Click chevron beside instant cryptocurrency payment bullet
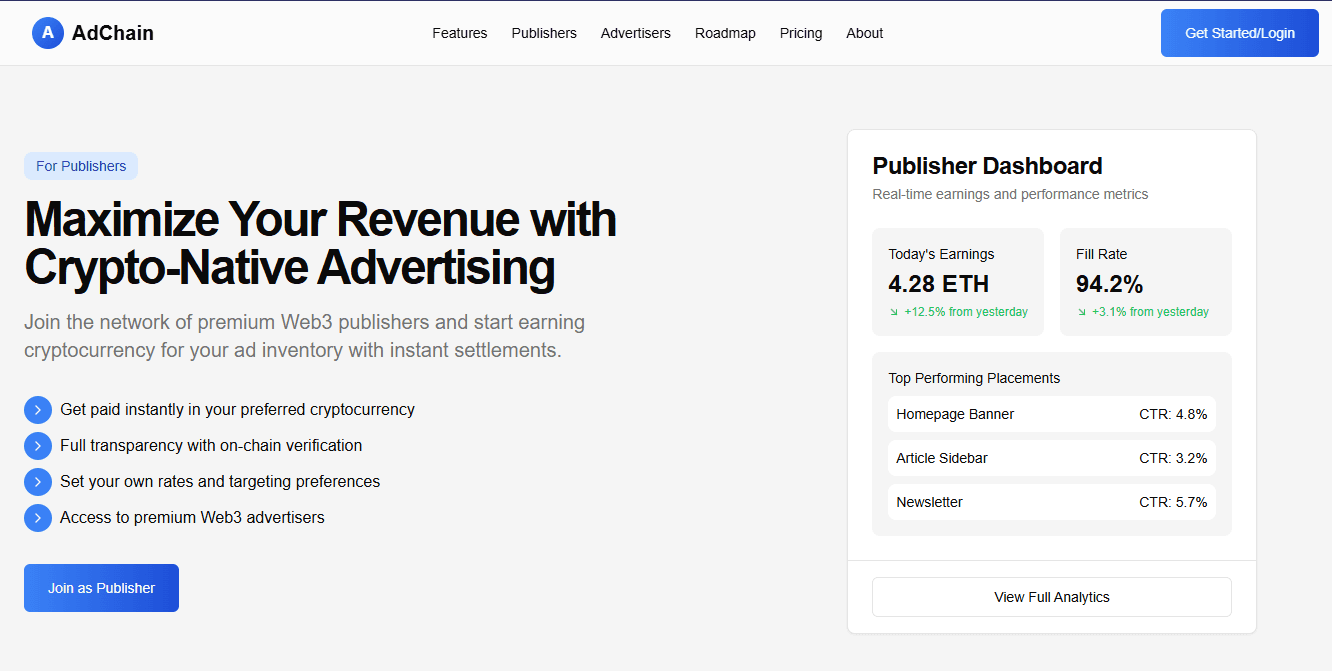The height and width of the screenshot is (671, 1332). tap(37, 410)
